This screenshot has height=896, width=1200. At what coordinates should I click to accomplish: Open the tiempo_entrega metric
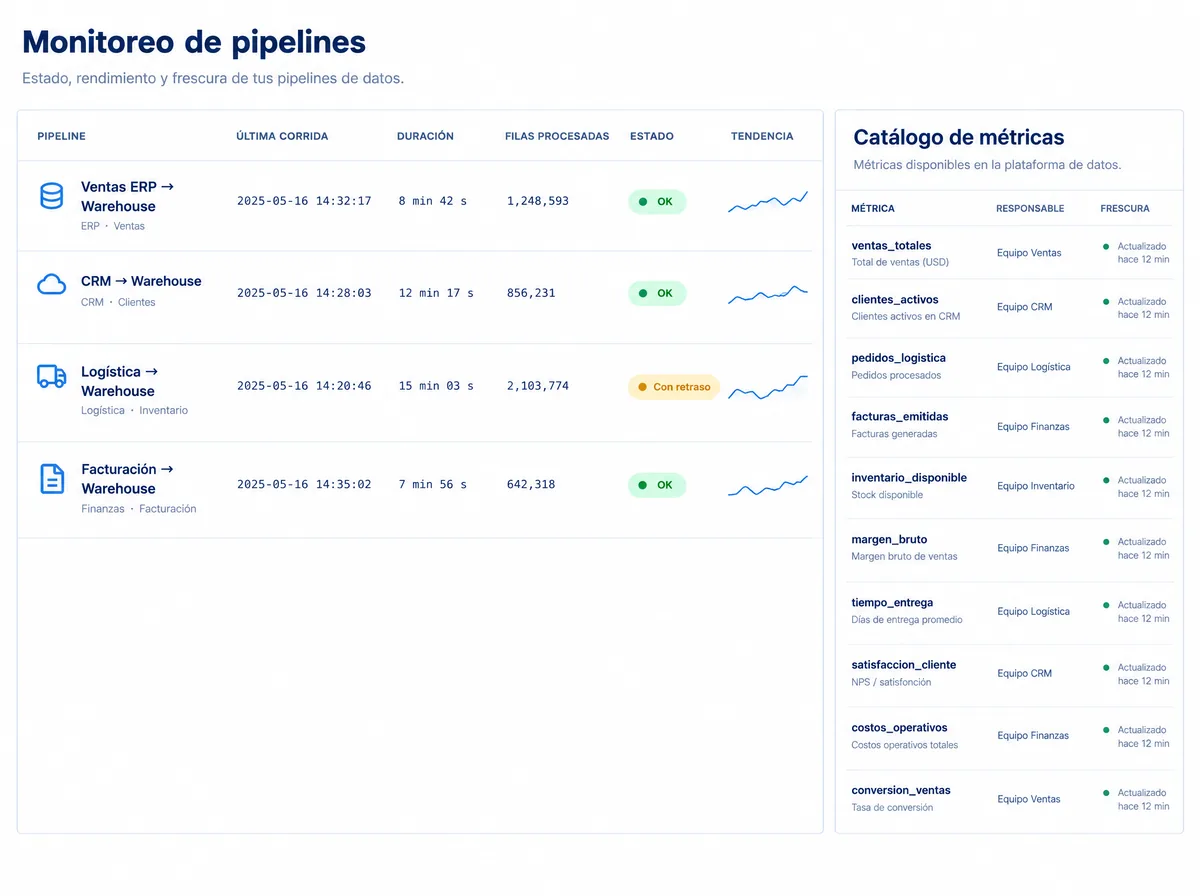click(x=892, y=603)
